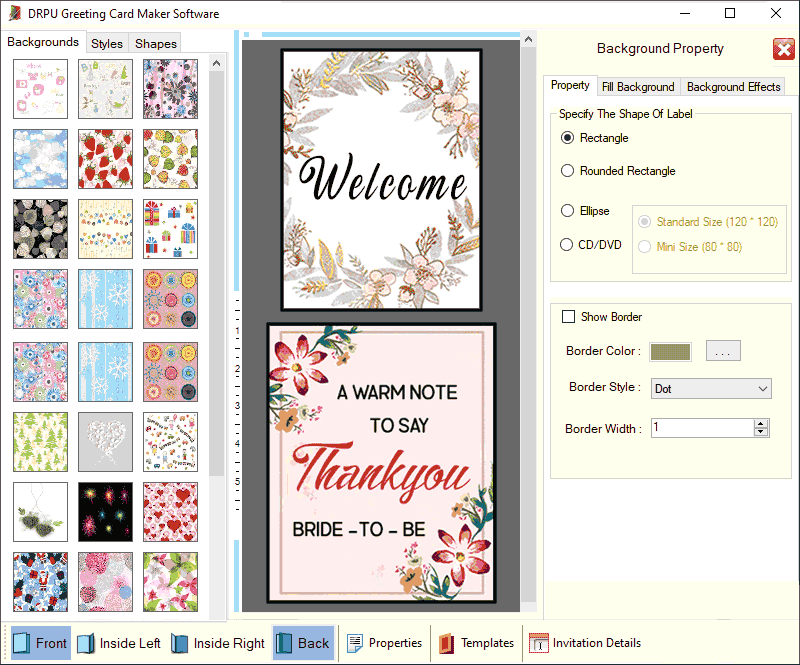The height and width of the screenshot is (665, 800).
Task: Choose the CD/DVD shape option
Action: point(566,244)
